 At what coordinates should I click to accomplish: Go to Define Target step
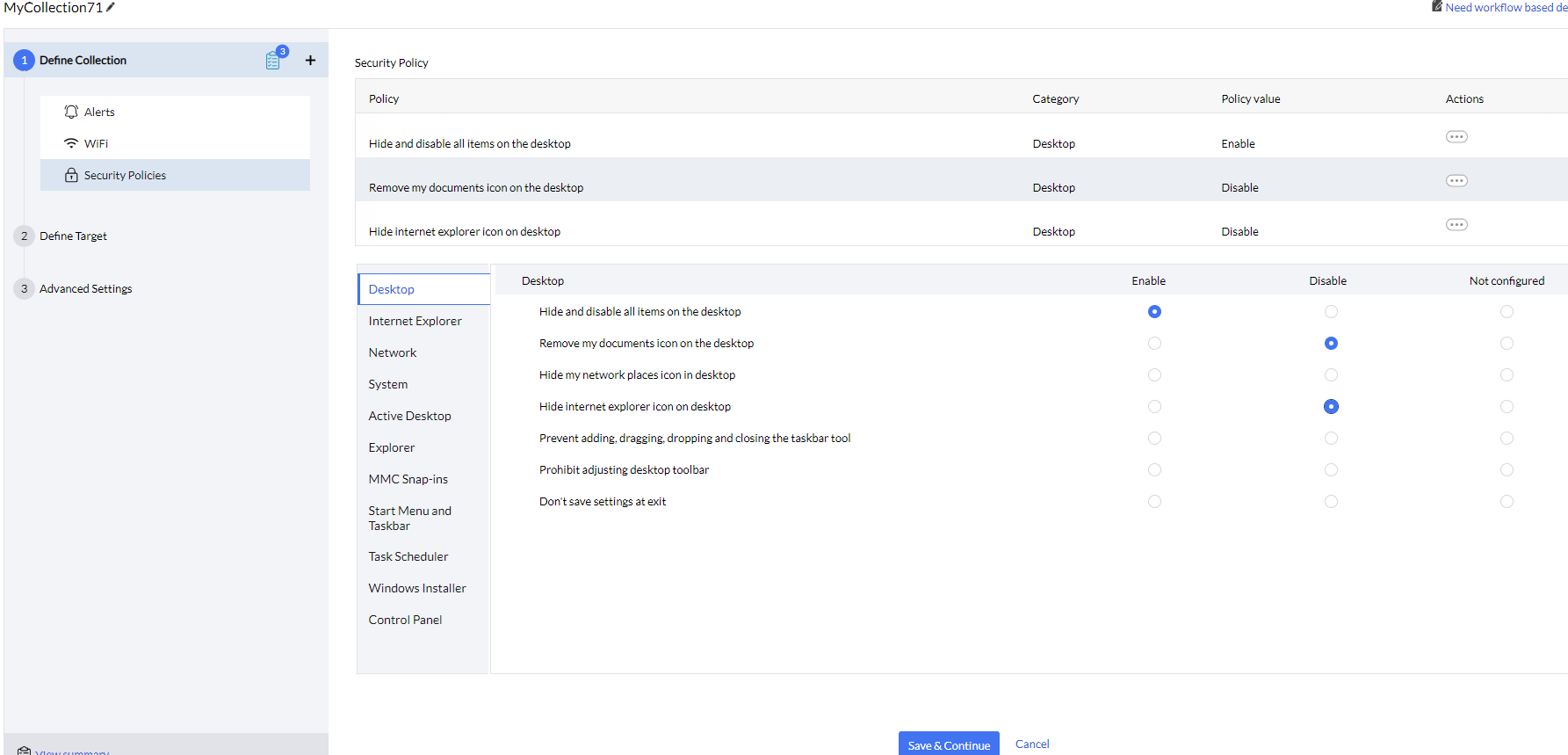coord(73,236)
